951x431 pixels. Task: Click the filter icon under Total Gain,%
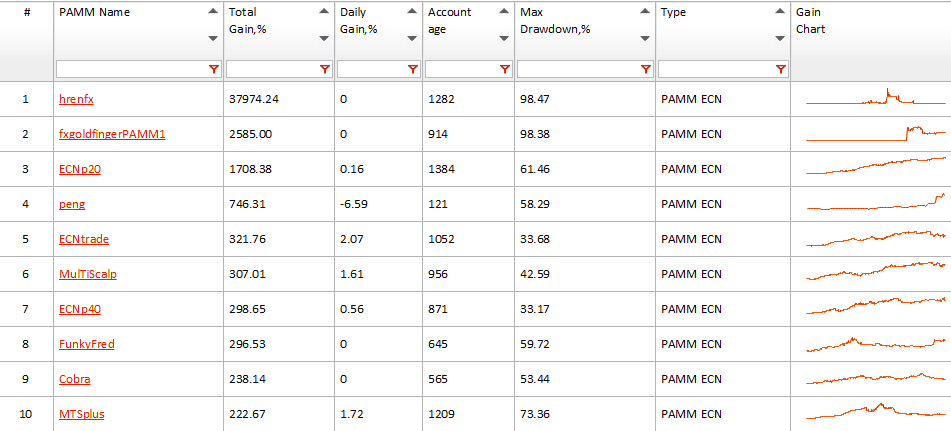tap(324, 69)
